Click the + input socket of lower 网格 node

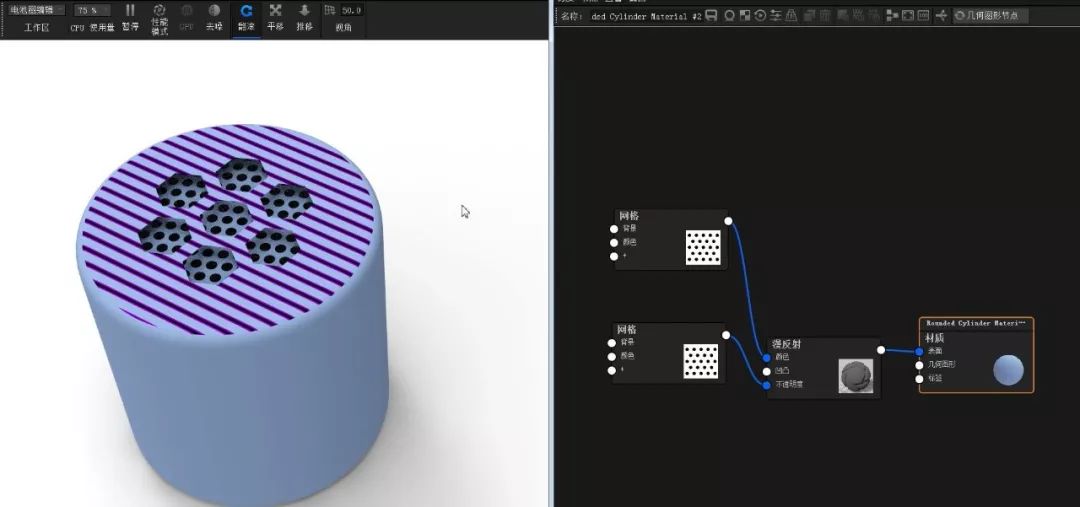(612, 371)
